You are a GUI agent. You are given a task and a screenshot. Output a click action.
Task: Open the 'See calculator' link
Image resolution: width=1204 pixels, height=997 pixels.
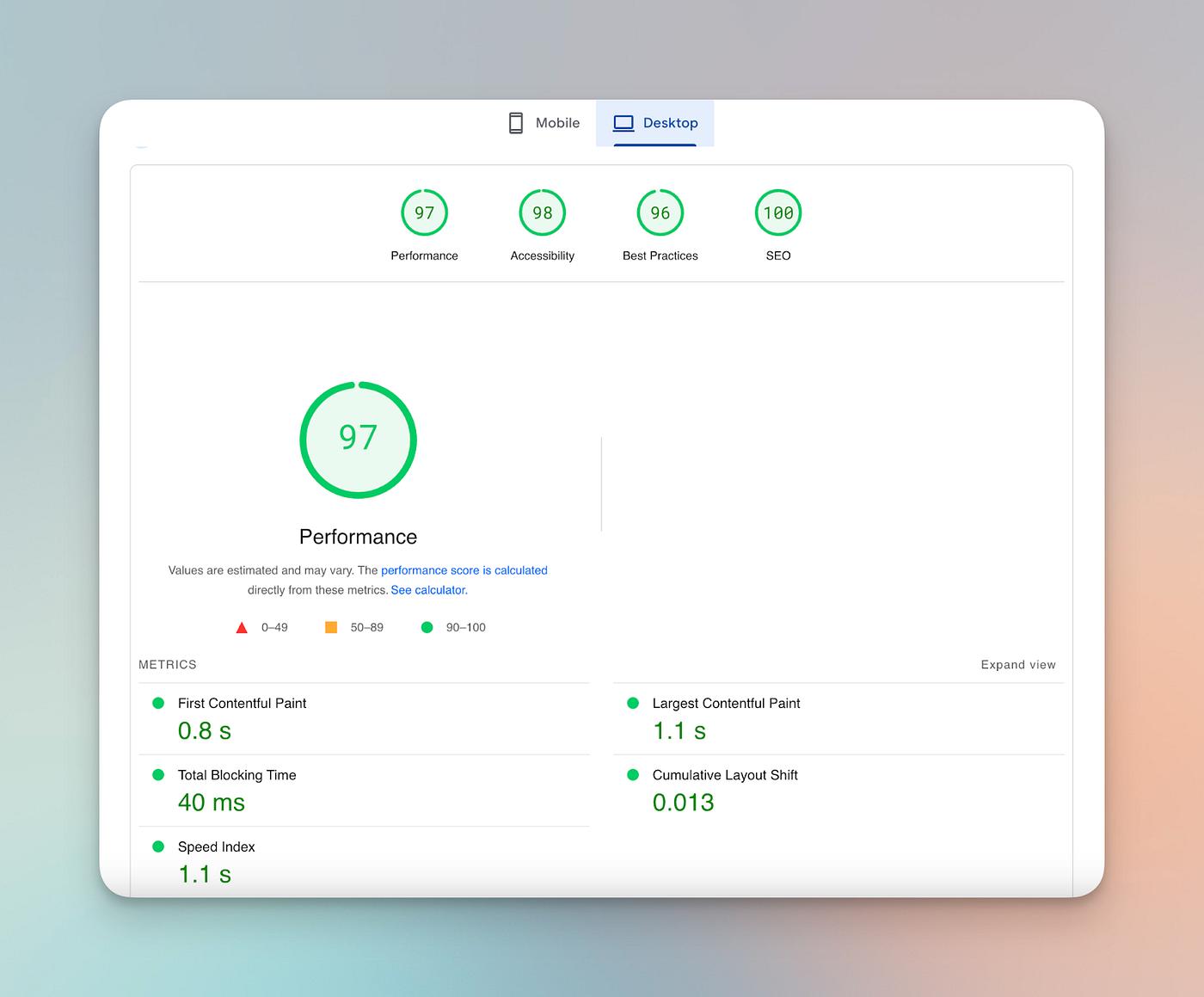(428, 590)
